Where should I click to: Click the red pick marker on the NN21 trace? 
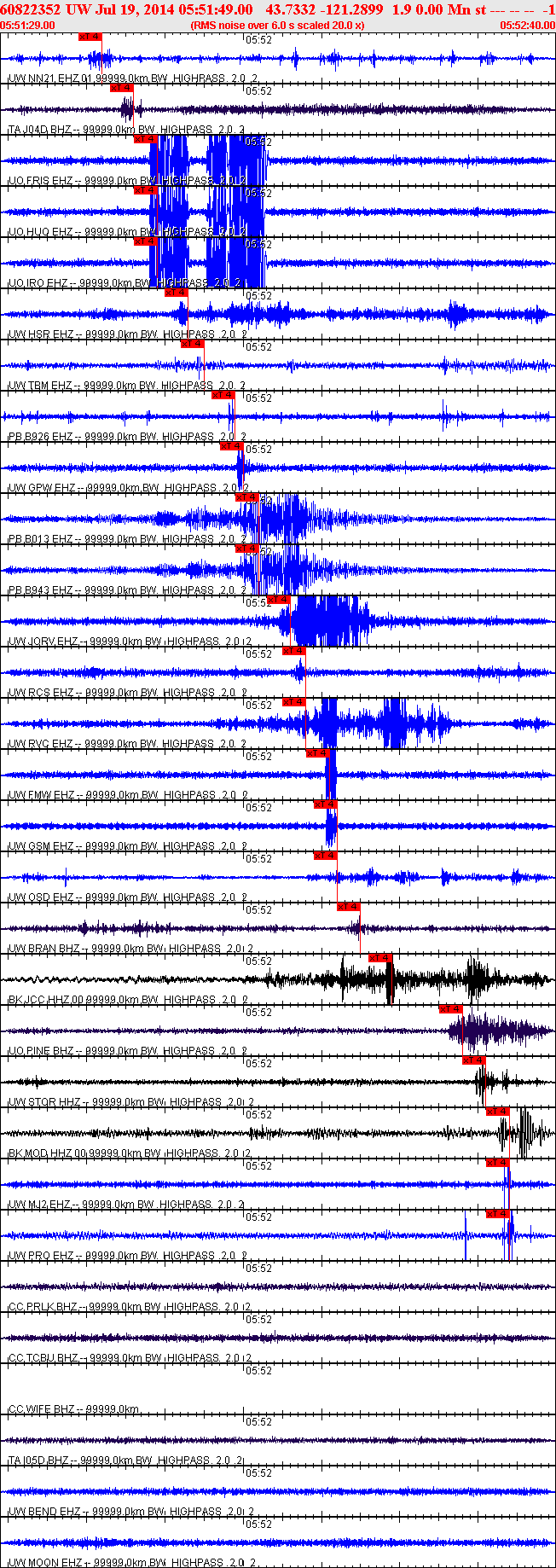(x=90, y=37)
